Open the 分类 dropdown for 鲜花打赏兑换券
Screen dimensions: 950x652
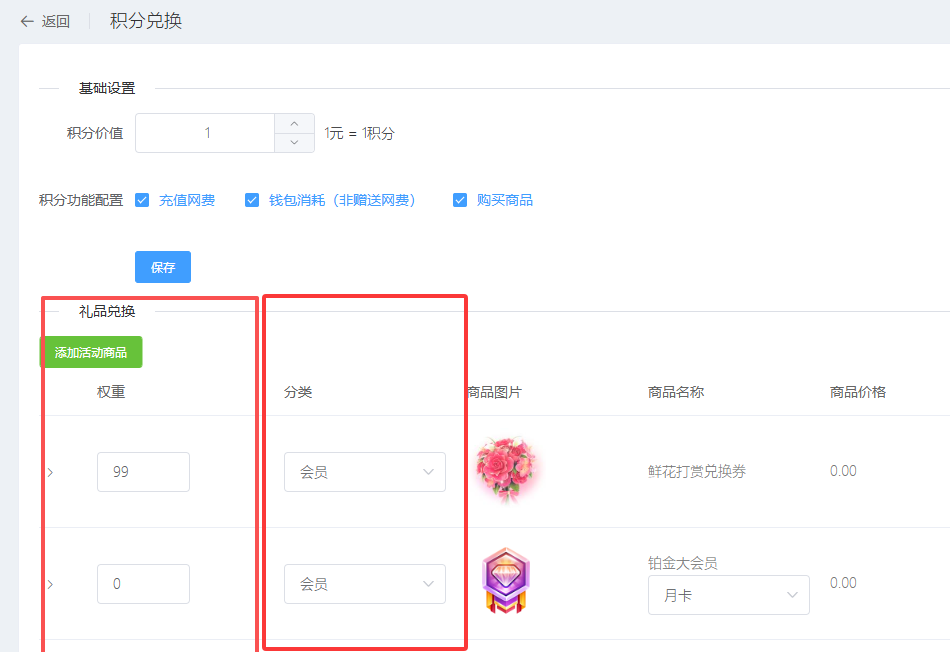point(365,471)
